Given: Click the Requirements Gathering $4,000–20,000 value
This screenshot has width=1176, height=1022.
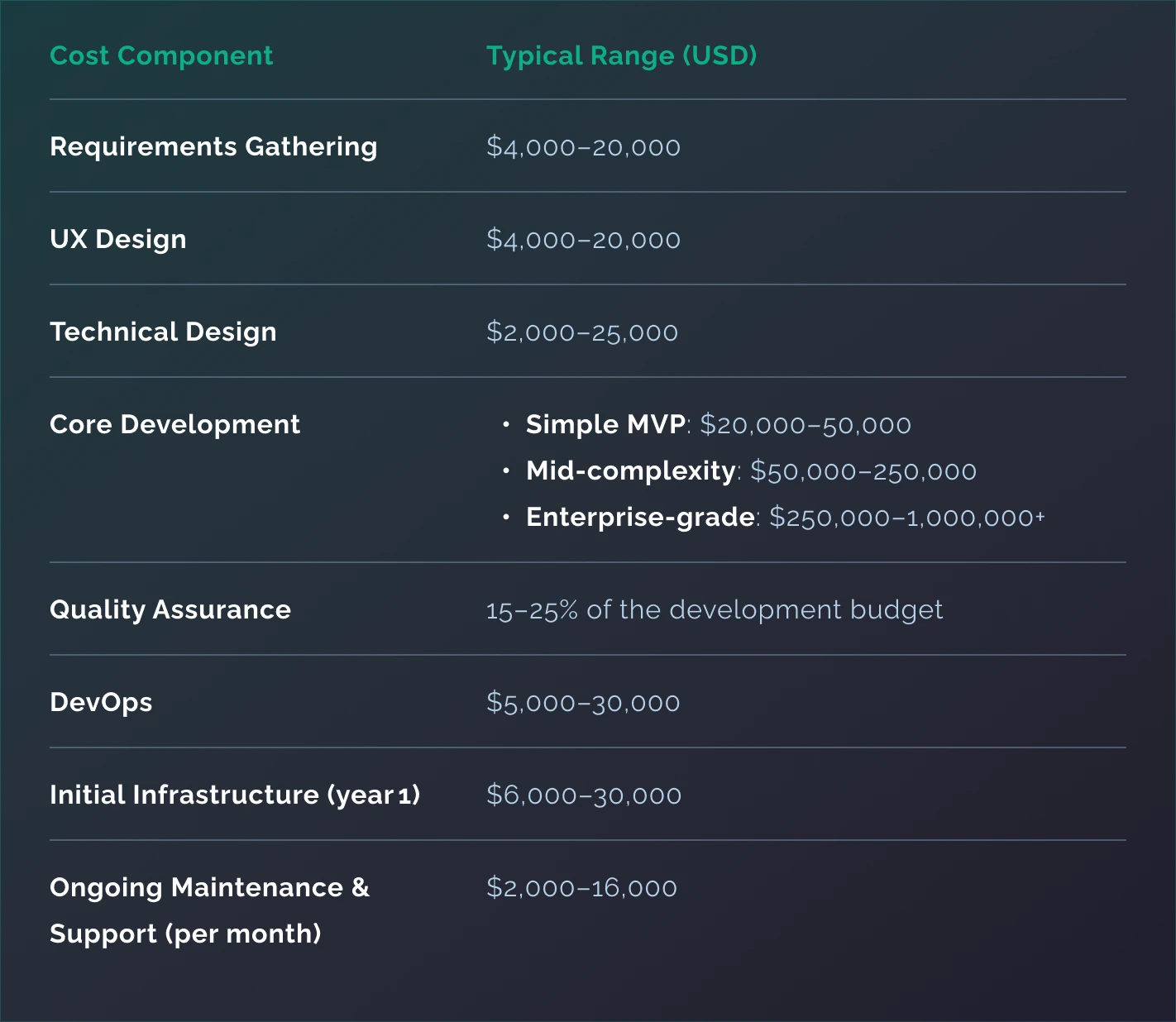Looking at the screenshot, I should 583,147.
